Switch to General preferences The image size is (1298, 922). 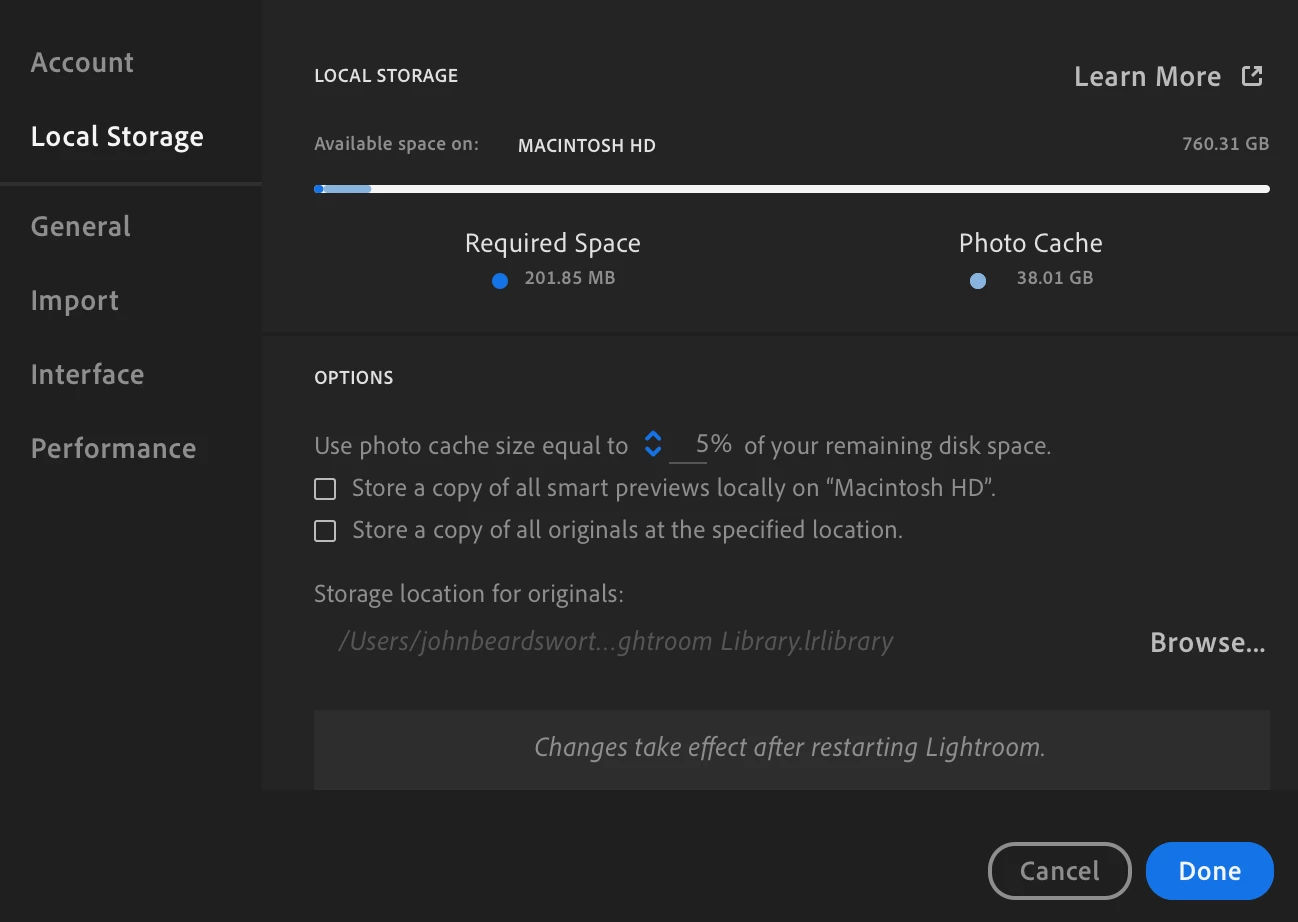[x=80, y=226]
